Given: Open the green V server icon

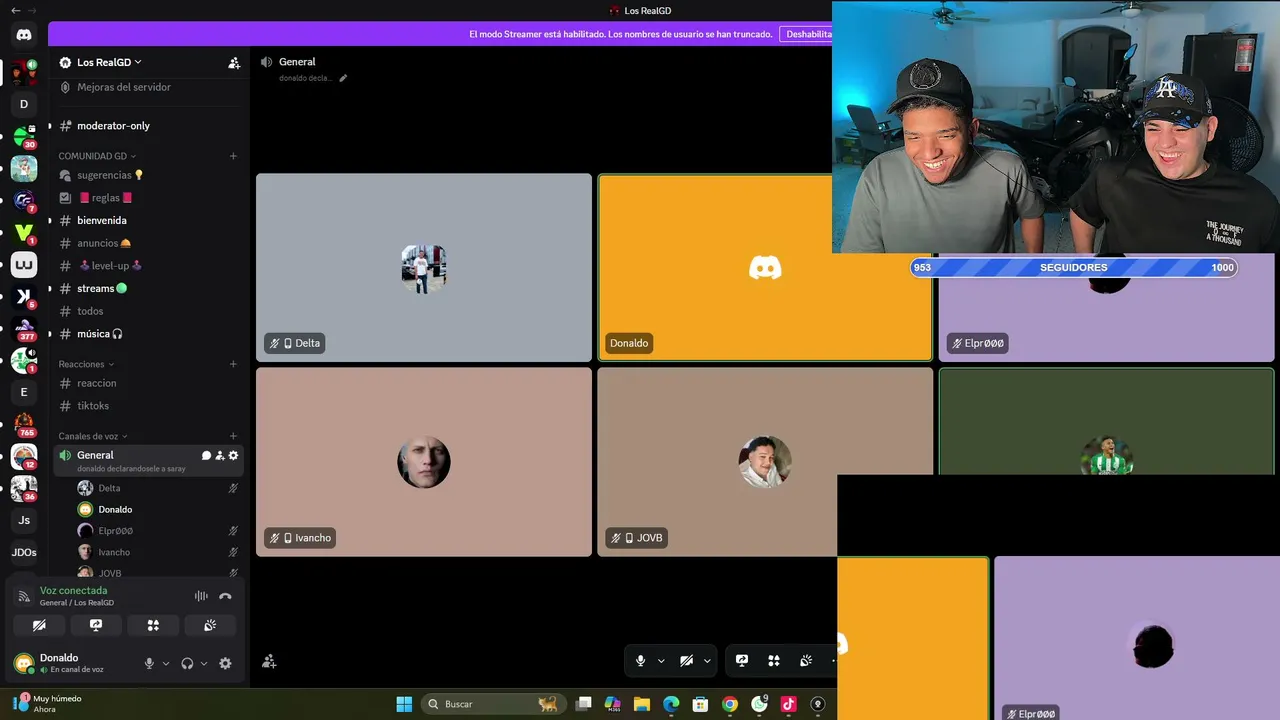Looking at the screenshot, I should (24, 232).
